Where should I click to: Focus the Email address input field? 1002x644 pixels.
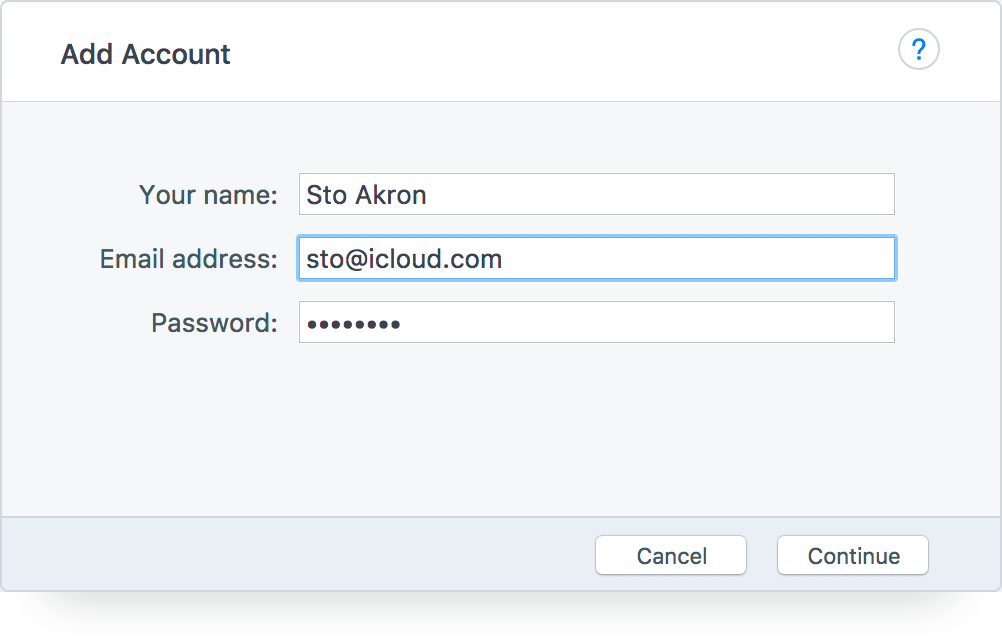pos(597,258)
